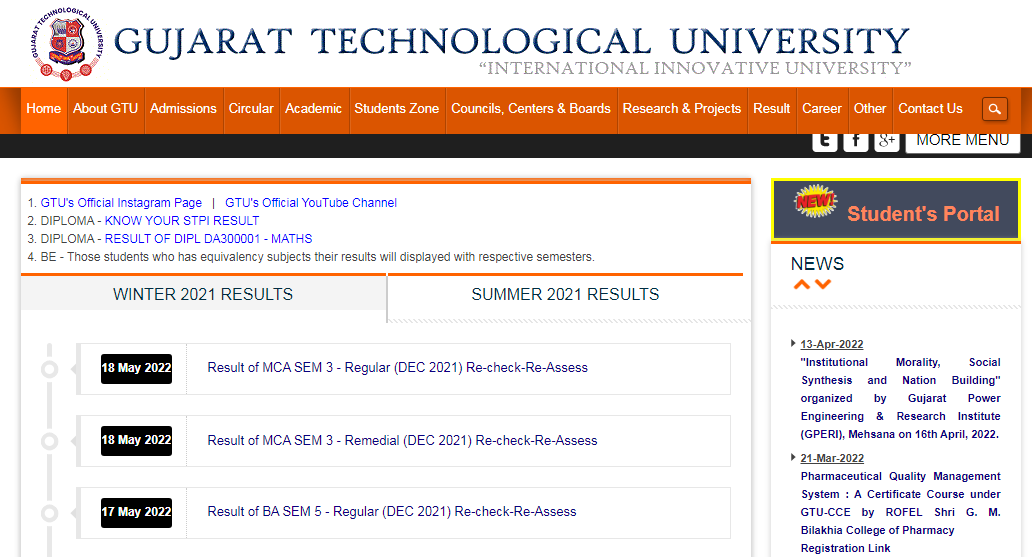
Task: Open MCA SEM 3 Regular Re-check result
Action: [x=398, y=367]
